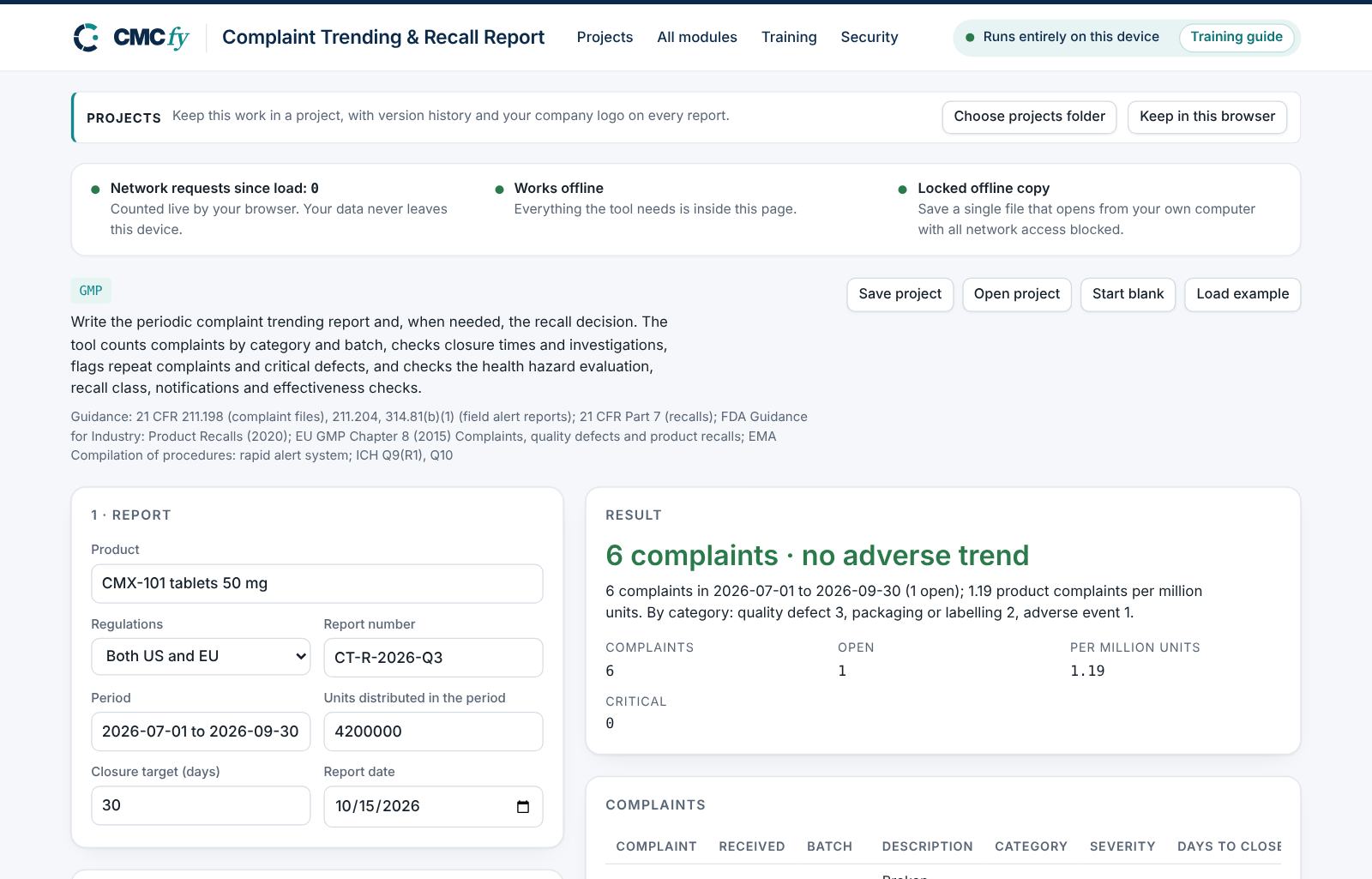Click the 'Works offline' heading

559,188
